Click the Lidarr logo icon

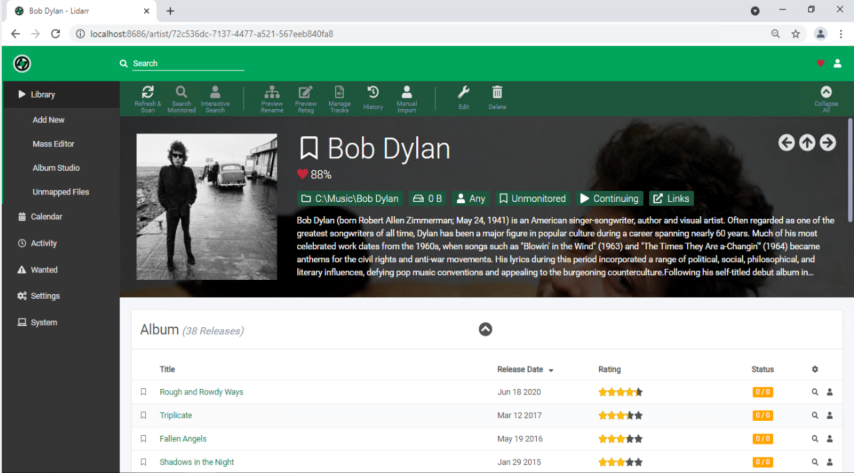tap(22, 64)
